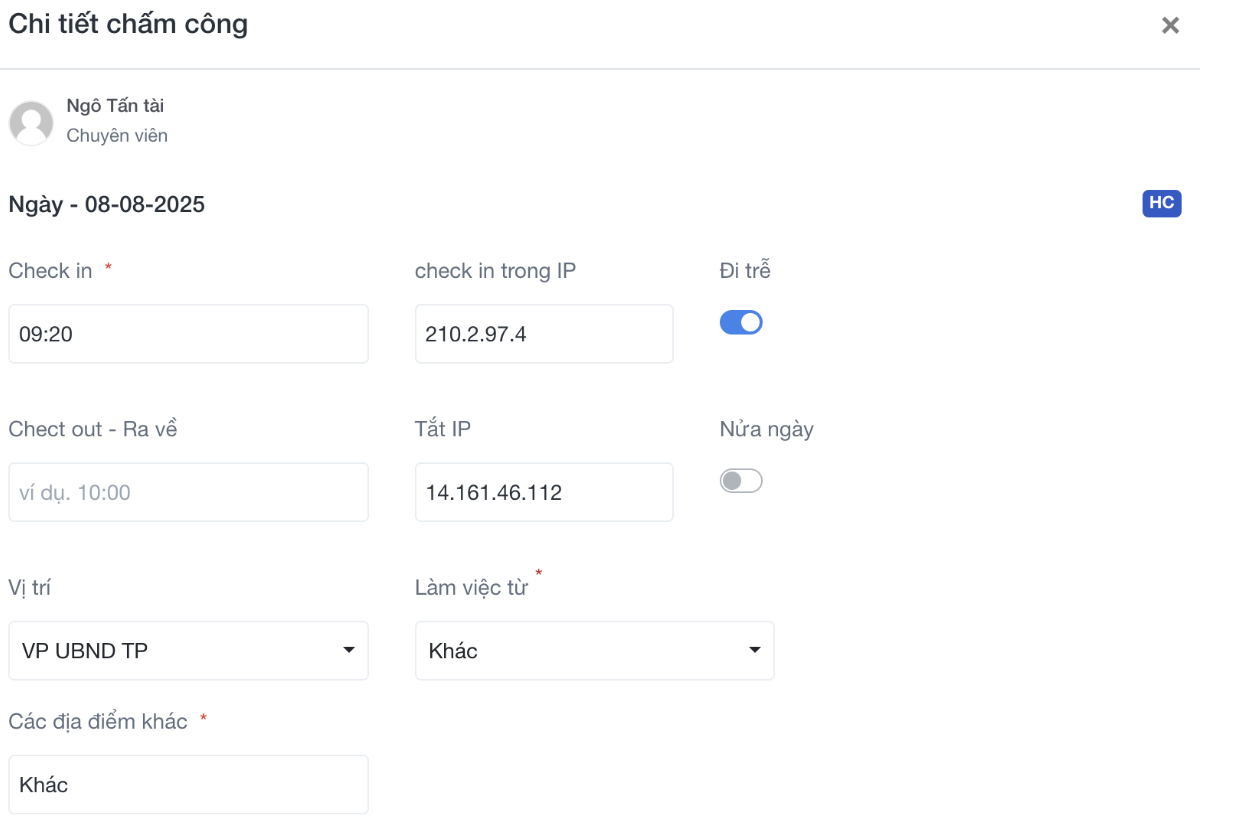Image resolution: width=1240 pixels, height=832 pixels.
Task: Click the check in trong IP field
Action: click(x=543, y=334)
